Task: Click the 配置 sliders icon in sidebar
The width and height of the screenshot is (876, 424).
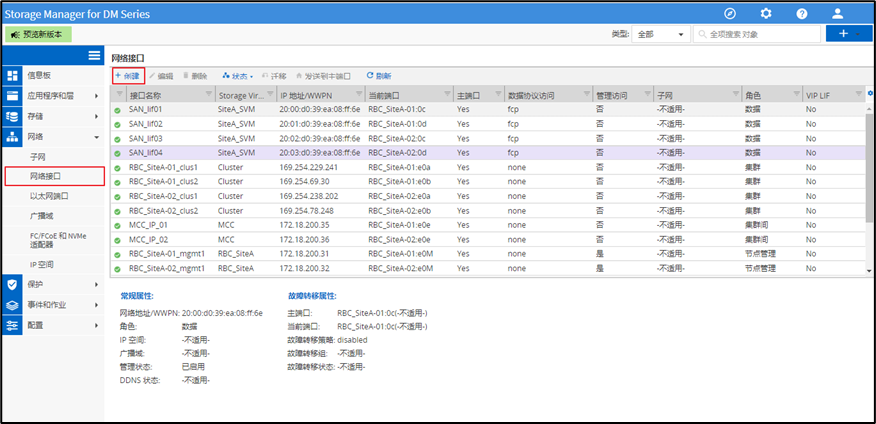Action: [x=13, y=326]
